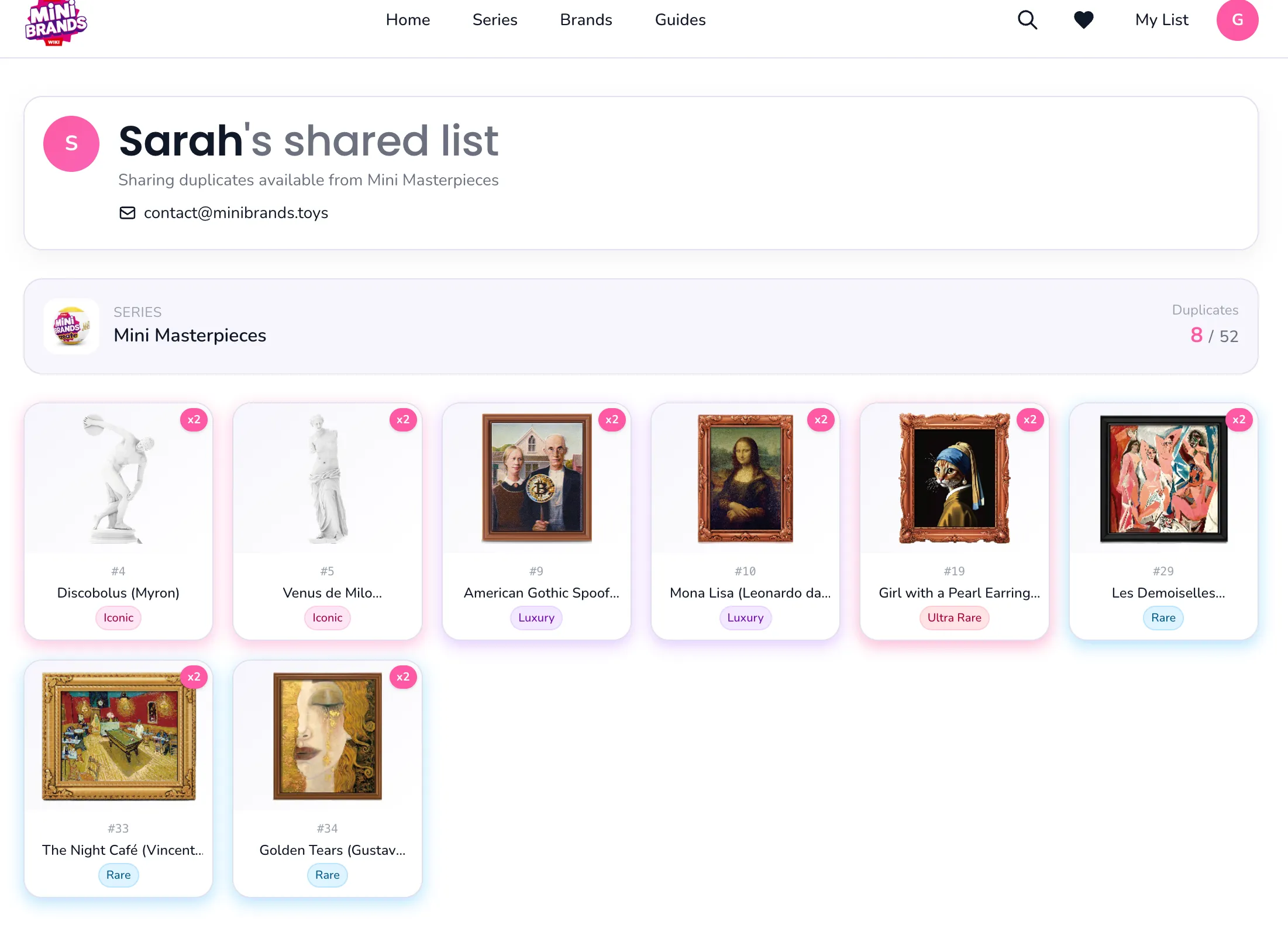Click the Les Demoiselles painting thumbnail

[1163, 478]
